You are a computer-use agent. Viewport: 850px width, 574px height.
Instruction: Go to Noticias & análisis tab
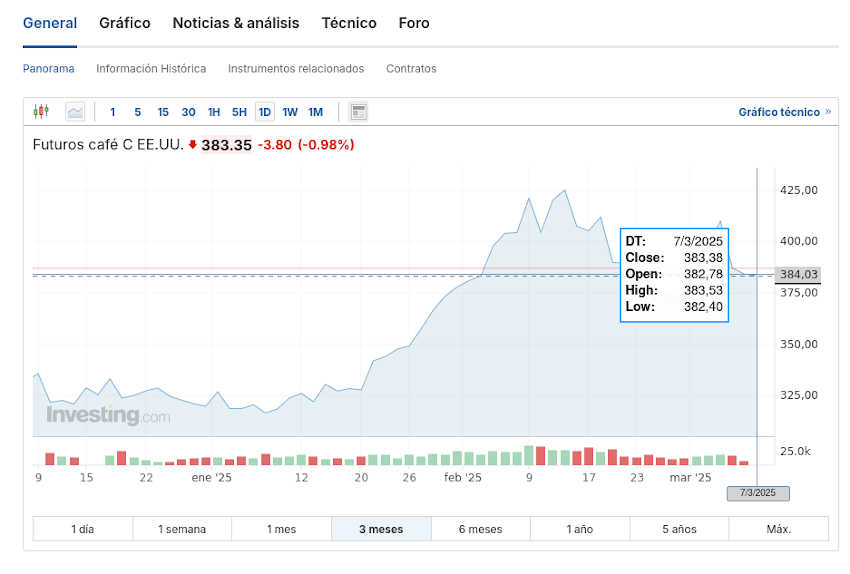click(236, 23)
